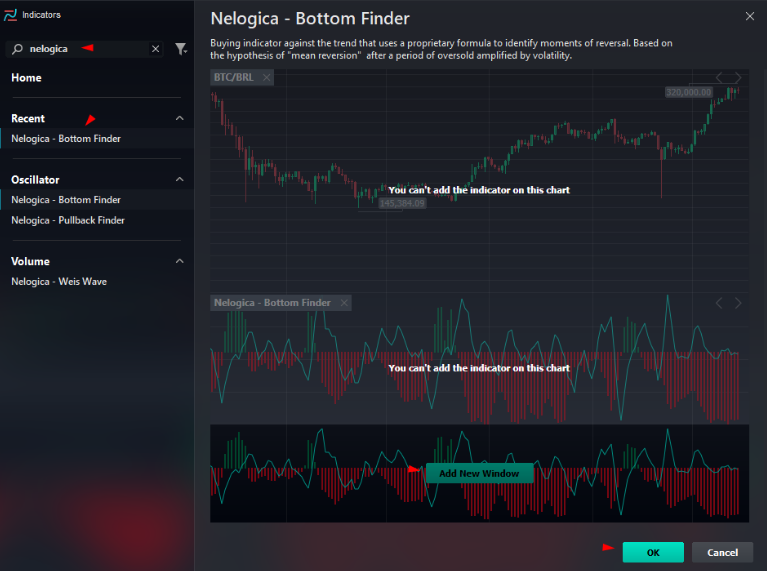Collapse the Recent section
Screen dimensions: 767x571
tap(180, 118)
